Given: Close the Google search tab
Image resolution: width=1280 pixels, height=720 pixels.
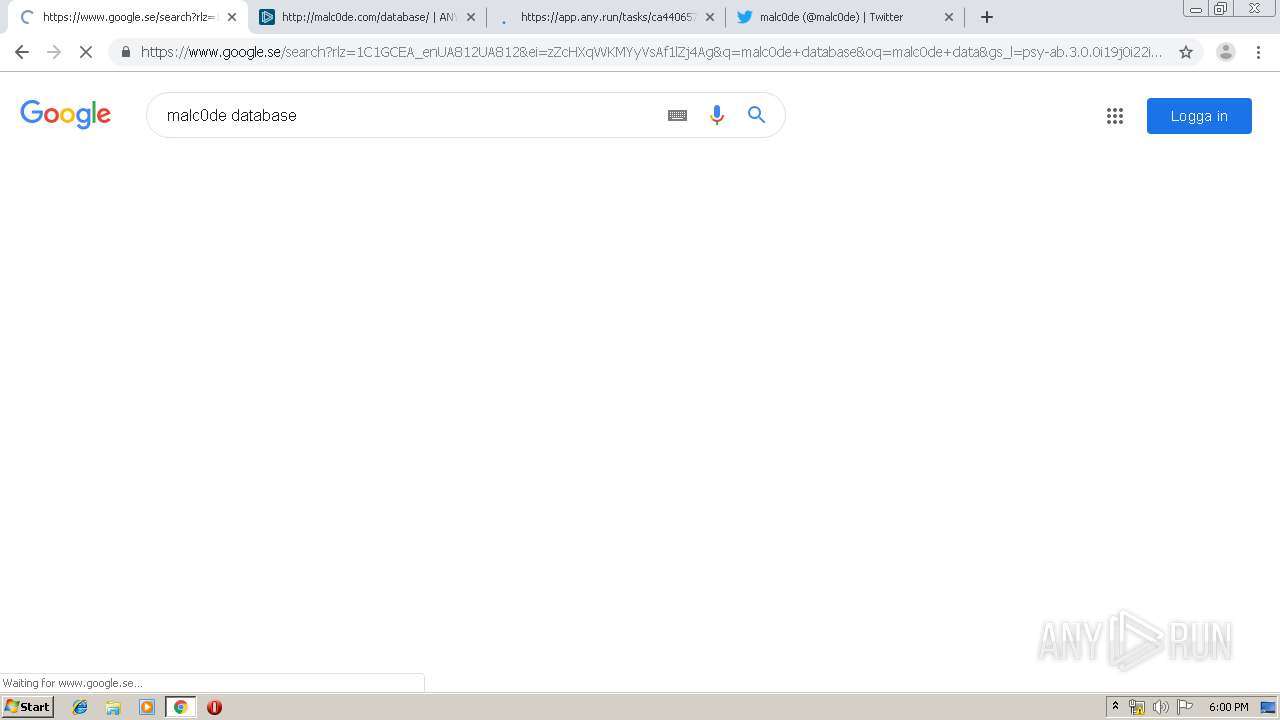Looking at the screenshot, I should tap(232, 17).
